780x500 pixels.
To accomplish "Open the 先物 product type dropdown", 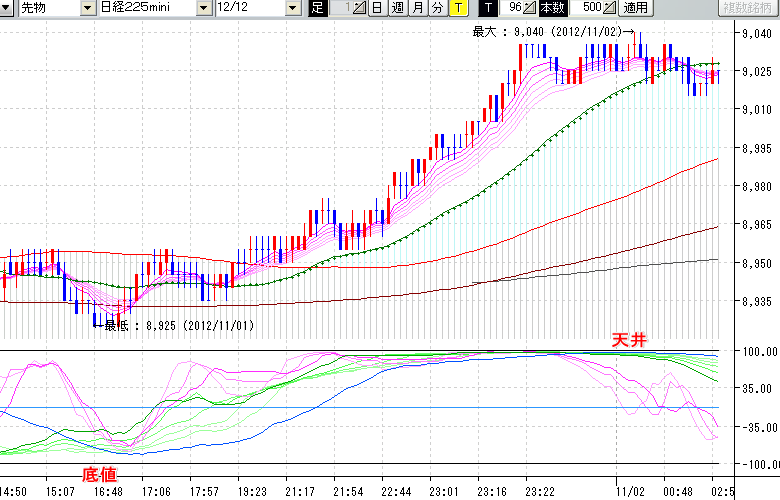I will pyautogui.click(x=88, y=8).
